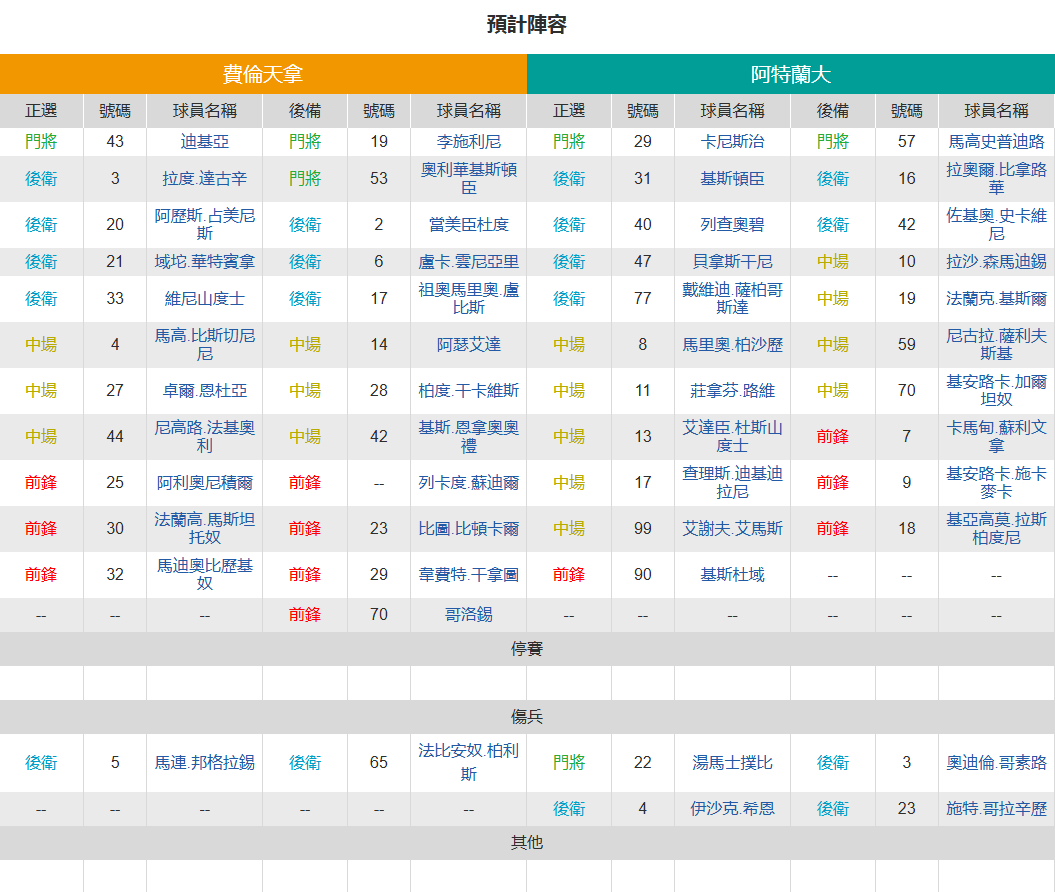
Task: Click forward 馬迪奧比歷基奴
Action: pos(205,574)
